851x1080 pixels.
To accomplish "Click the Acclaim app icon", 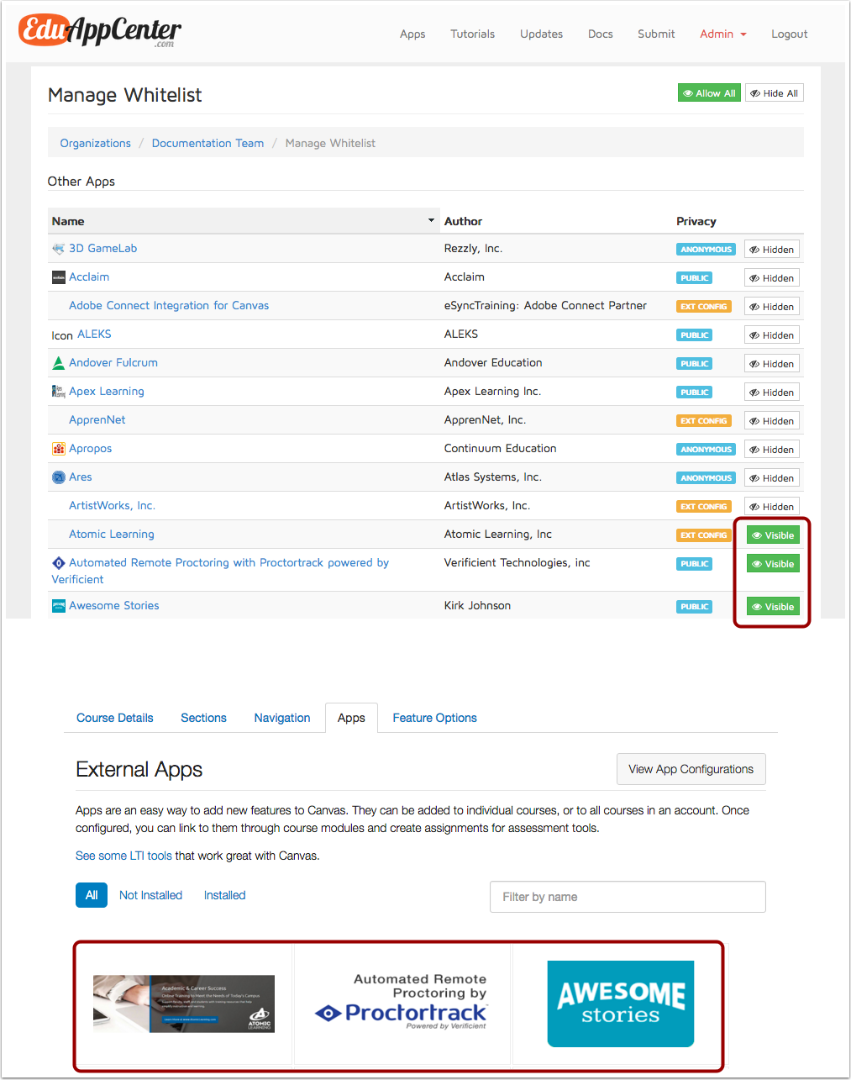I will (x=58, y=277).
